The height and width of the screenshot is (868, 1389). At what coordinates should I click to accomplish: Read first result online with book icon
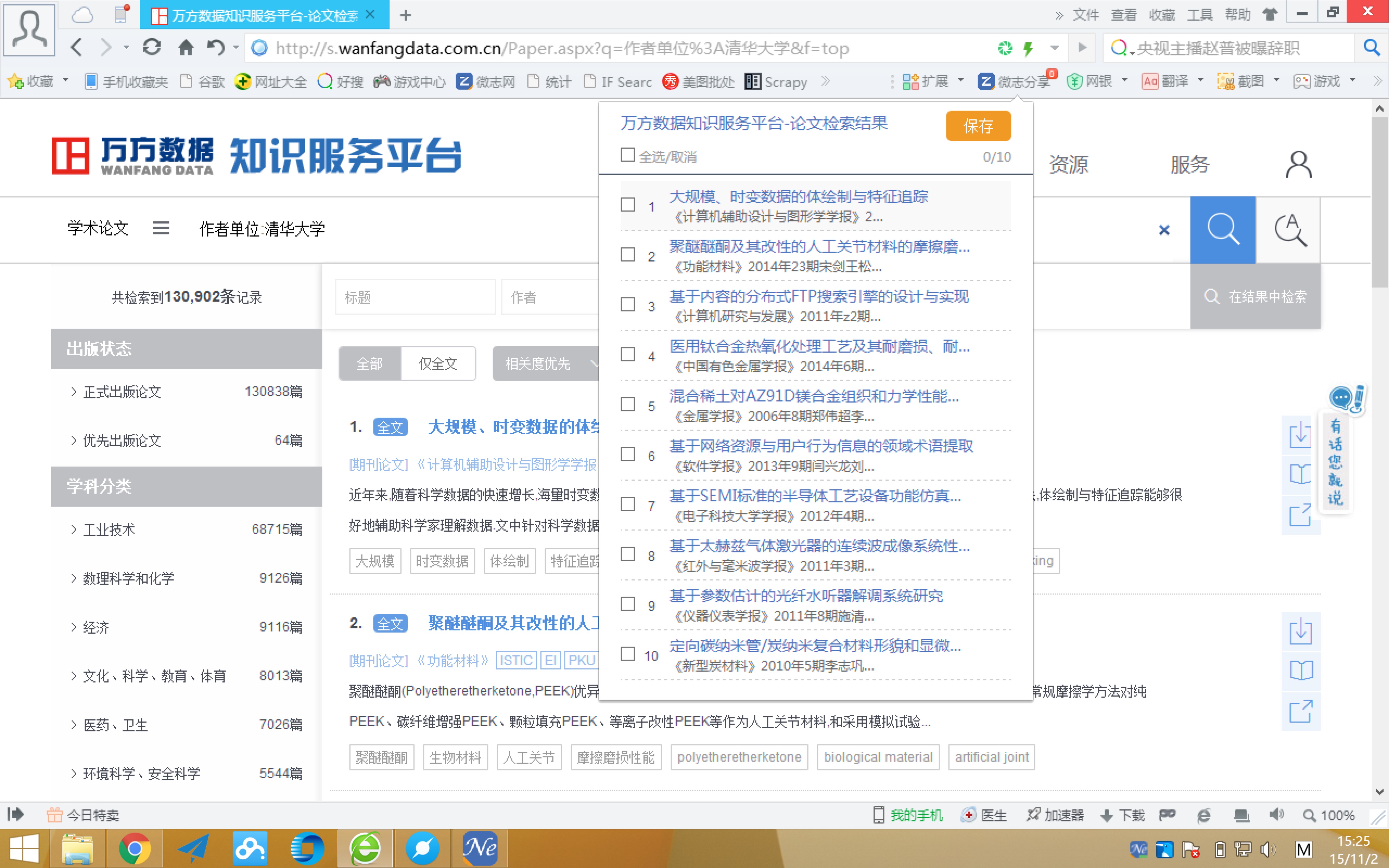(1300, 474)
